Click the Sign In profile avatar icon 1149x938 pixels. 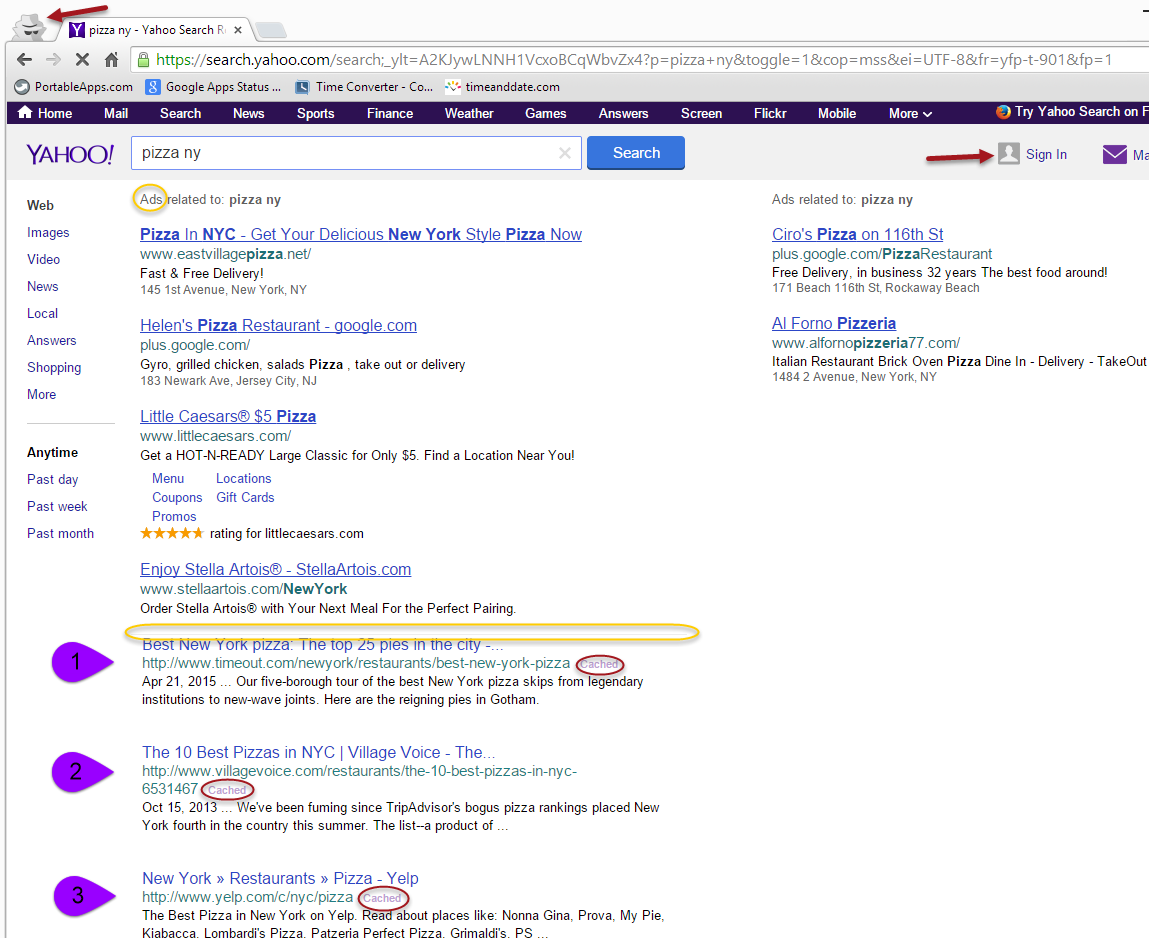pos(1008,154)
